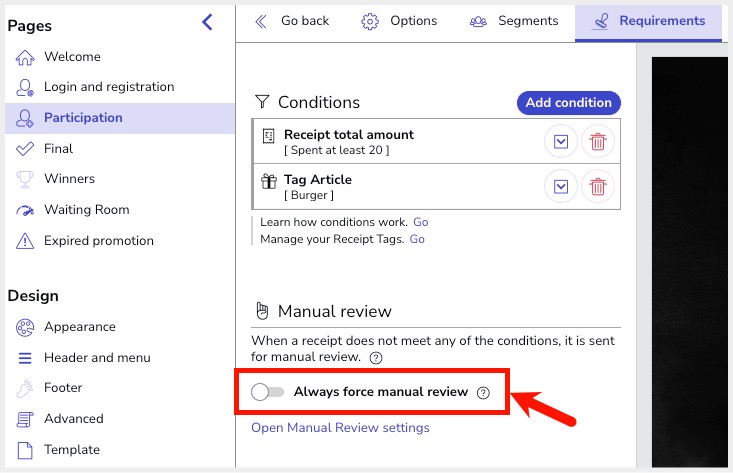Screen dimensions: 733x473
Task: Open the Waiting Room page
Action: 86,210
